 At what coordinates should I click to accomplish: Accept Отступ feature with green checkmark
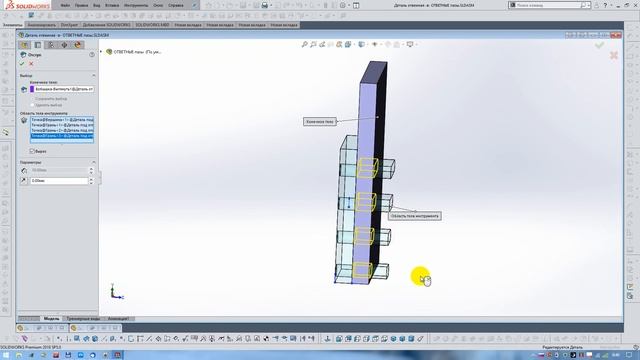[22, 64]
